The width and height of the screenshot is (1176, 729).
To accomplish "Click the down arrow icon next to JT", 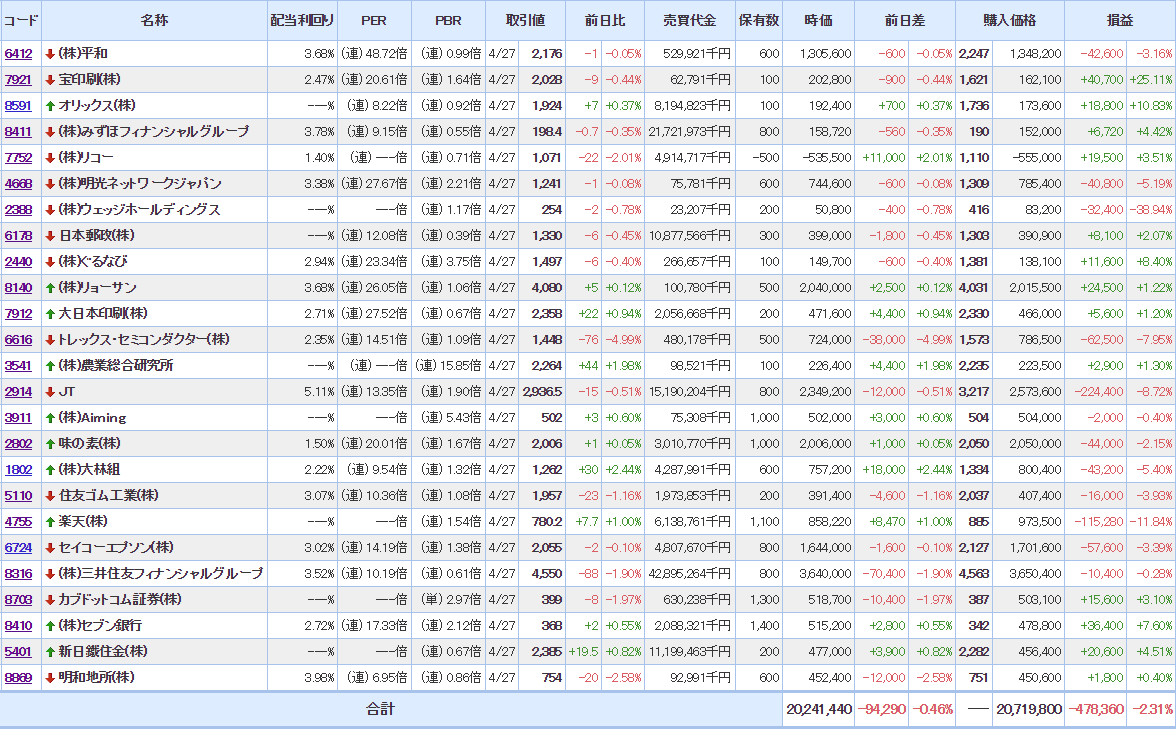I will 50,392.
